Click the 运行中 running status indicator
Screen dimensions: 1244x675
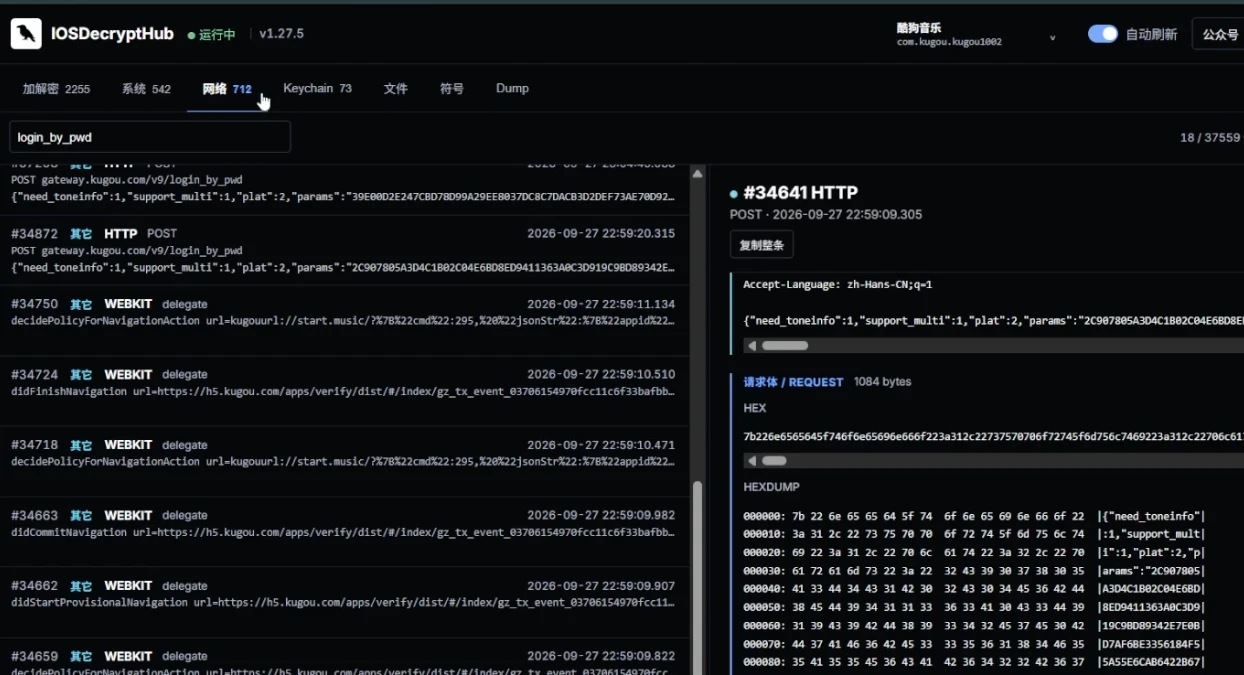(211, 34)
